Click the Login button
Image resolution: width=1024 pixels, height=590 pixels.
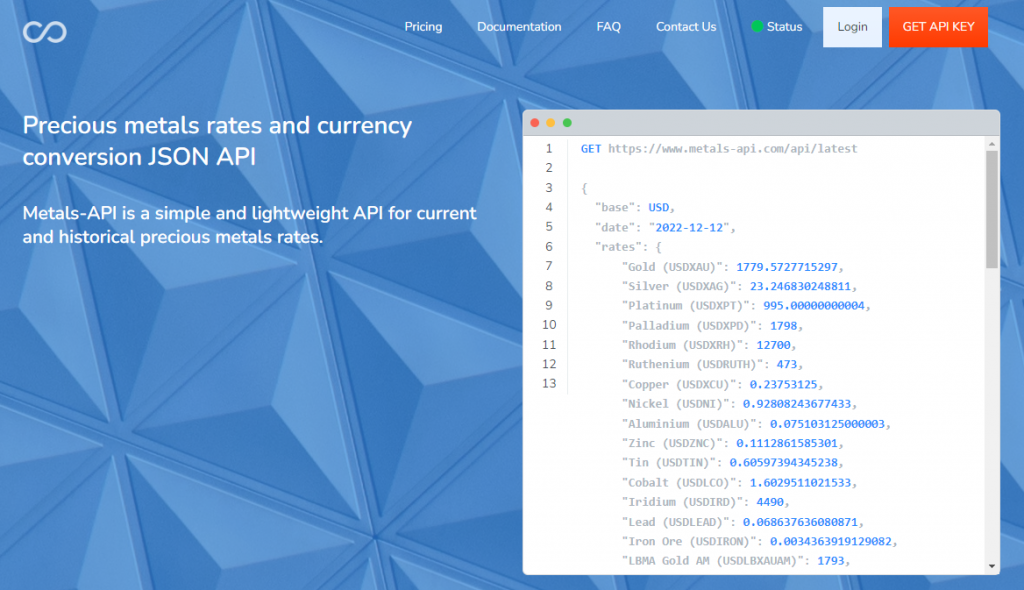coord(852,27)
